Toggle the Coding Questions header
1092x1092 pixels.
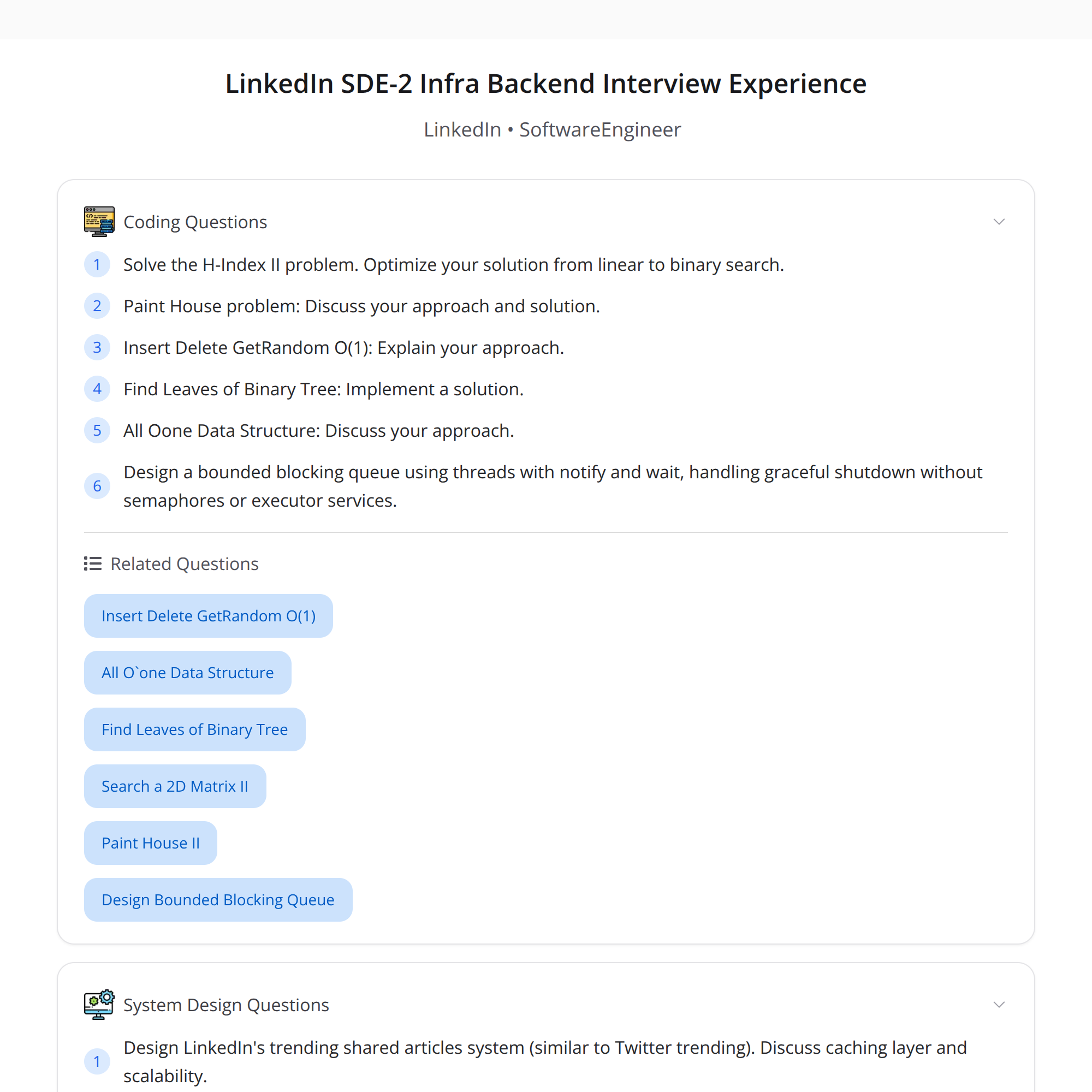click(x=546, y=222)
